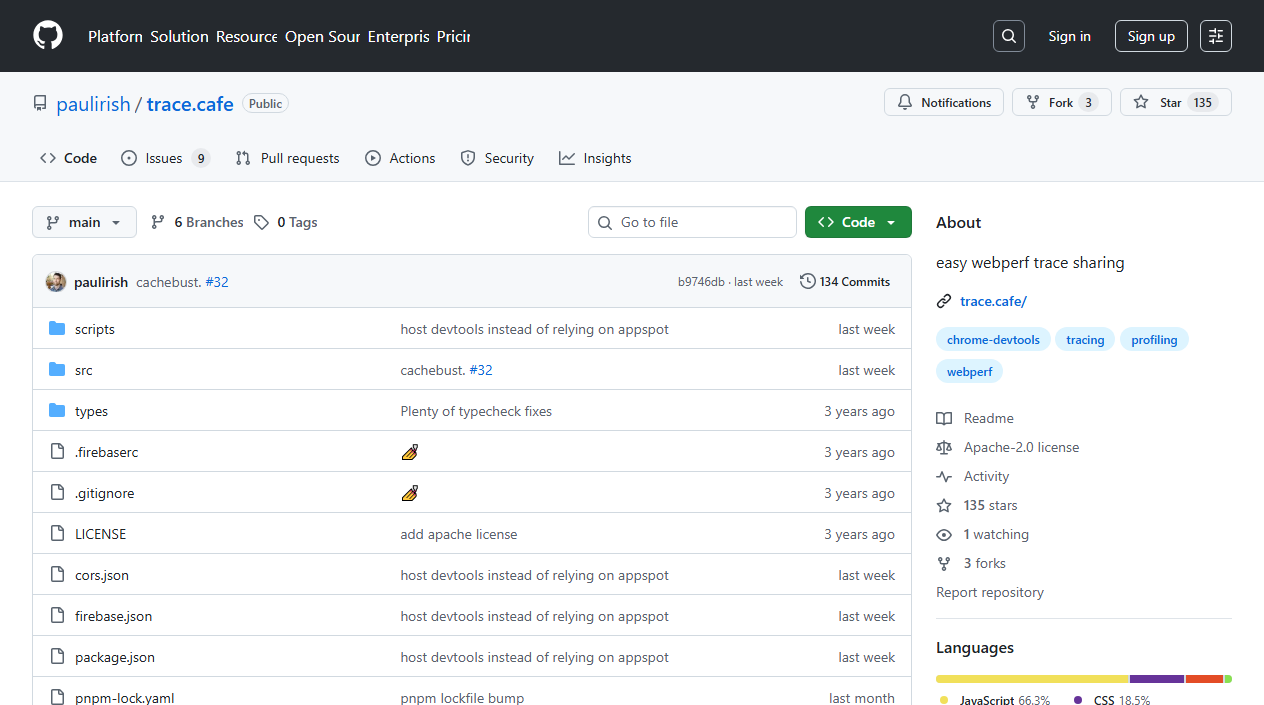This screenshot has height=705, width=1264.
Task: Open the main branch selector dropdown
Action: click(84, 222)
